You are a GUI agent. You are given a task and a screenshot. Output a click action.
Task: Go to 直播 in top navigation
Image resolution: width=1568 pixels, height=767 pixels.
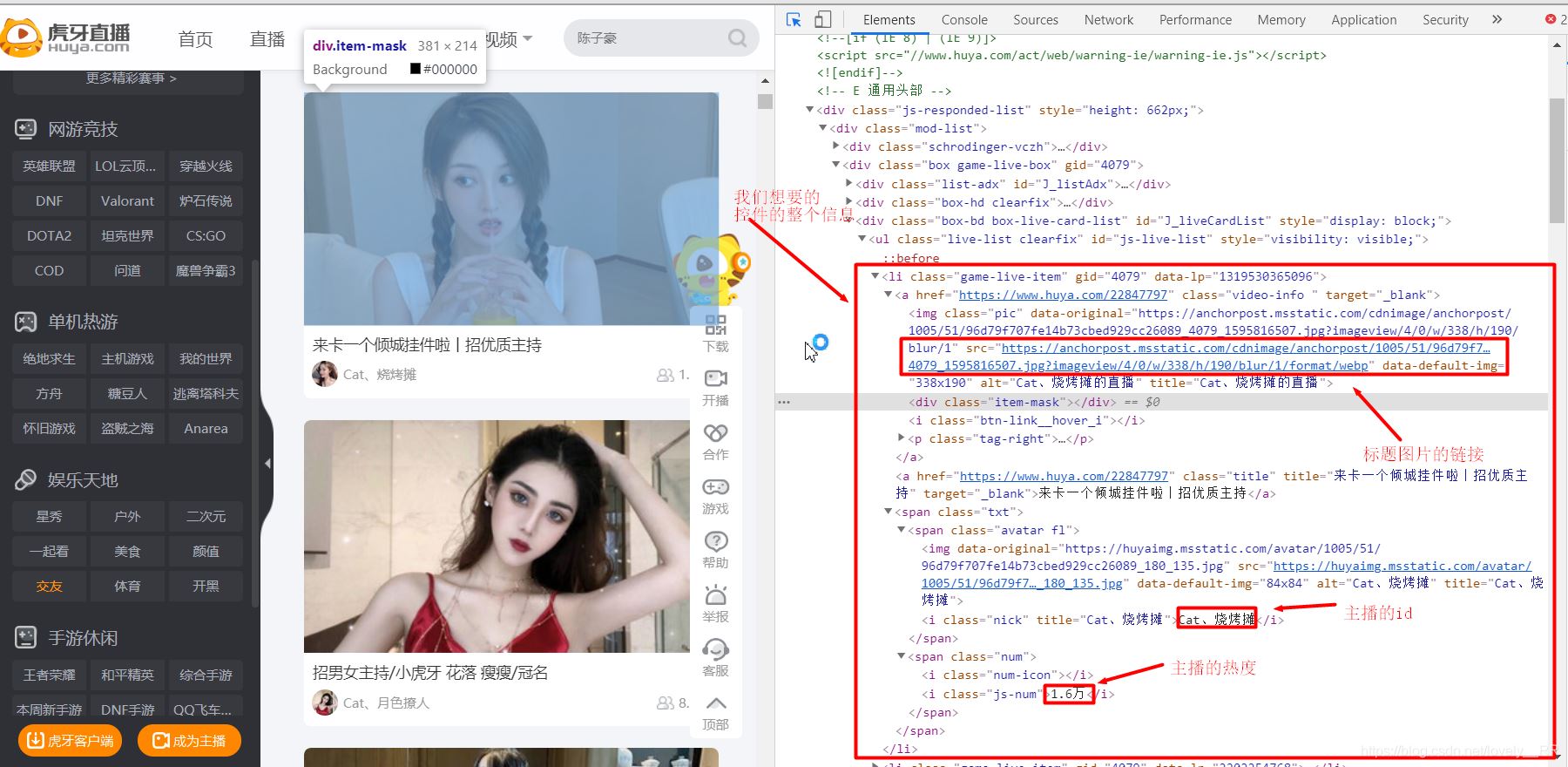point(267,39)
